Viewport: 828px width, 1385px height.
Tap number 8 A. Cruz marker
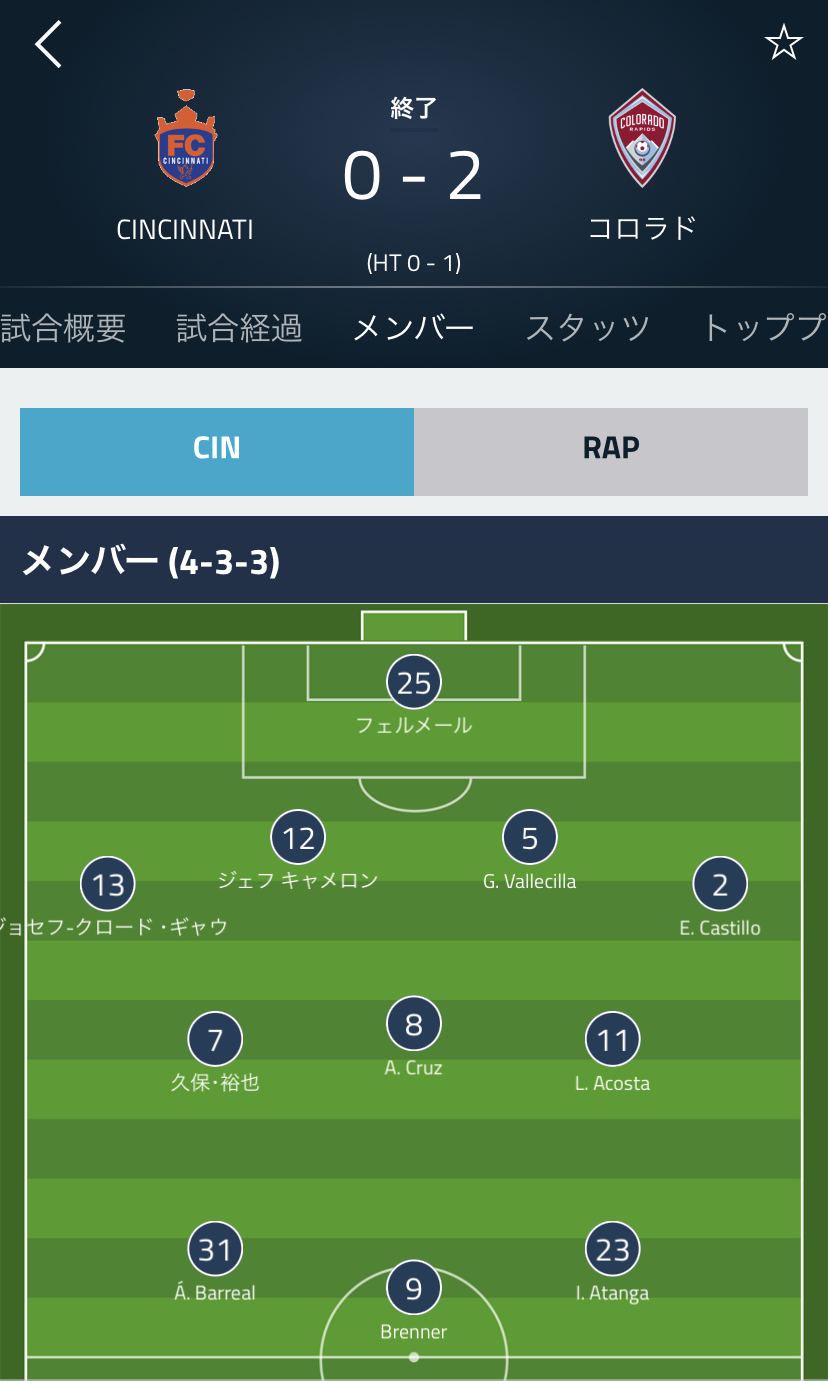[x=414, y=1025]
